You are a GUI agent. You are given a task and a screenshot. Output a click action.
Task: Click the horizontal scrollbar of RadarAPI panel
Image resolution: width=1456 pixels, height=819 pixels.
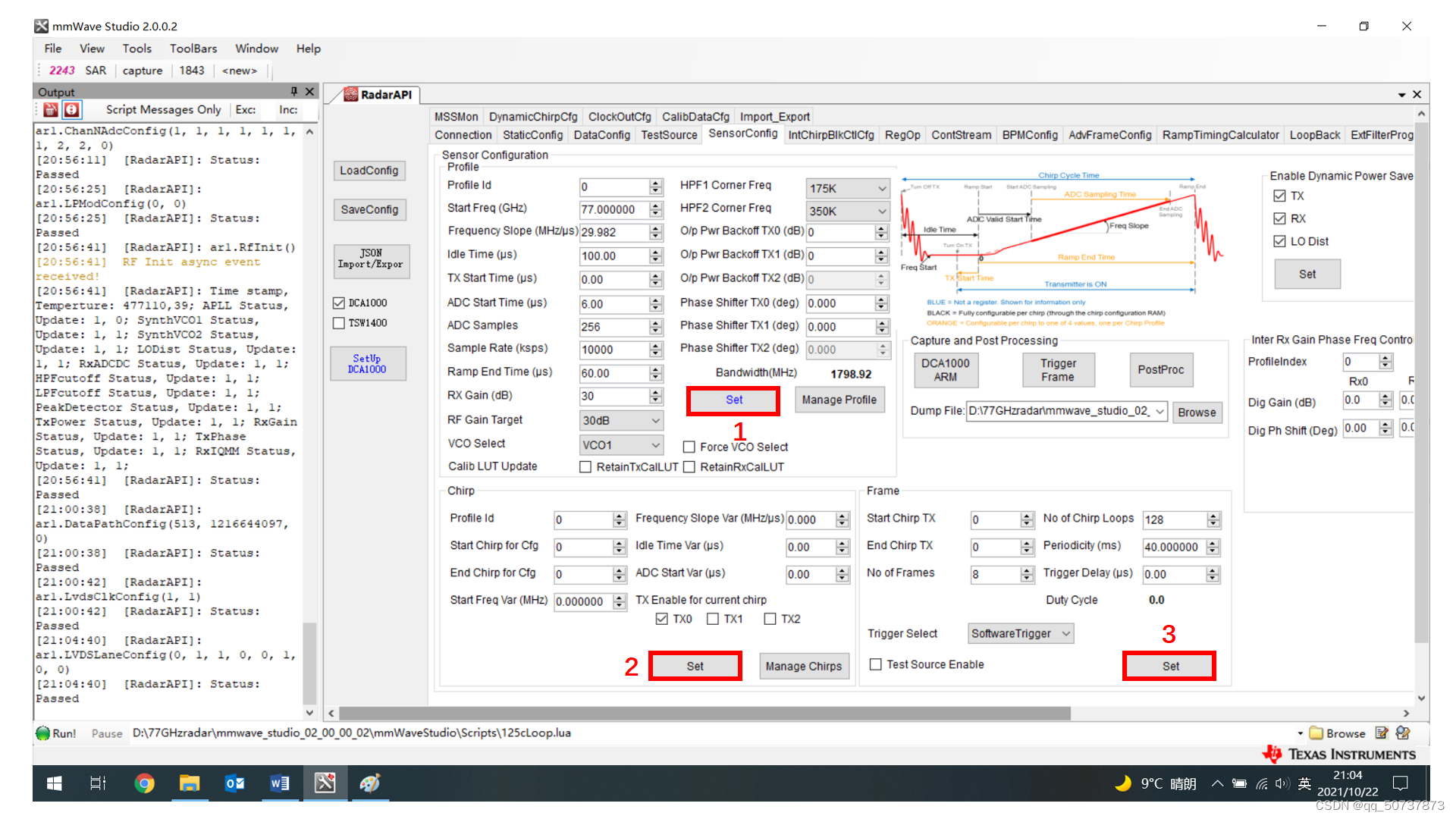(704, 714)
